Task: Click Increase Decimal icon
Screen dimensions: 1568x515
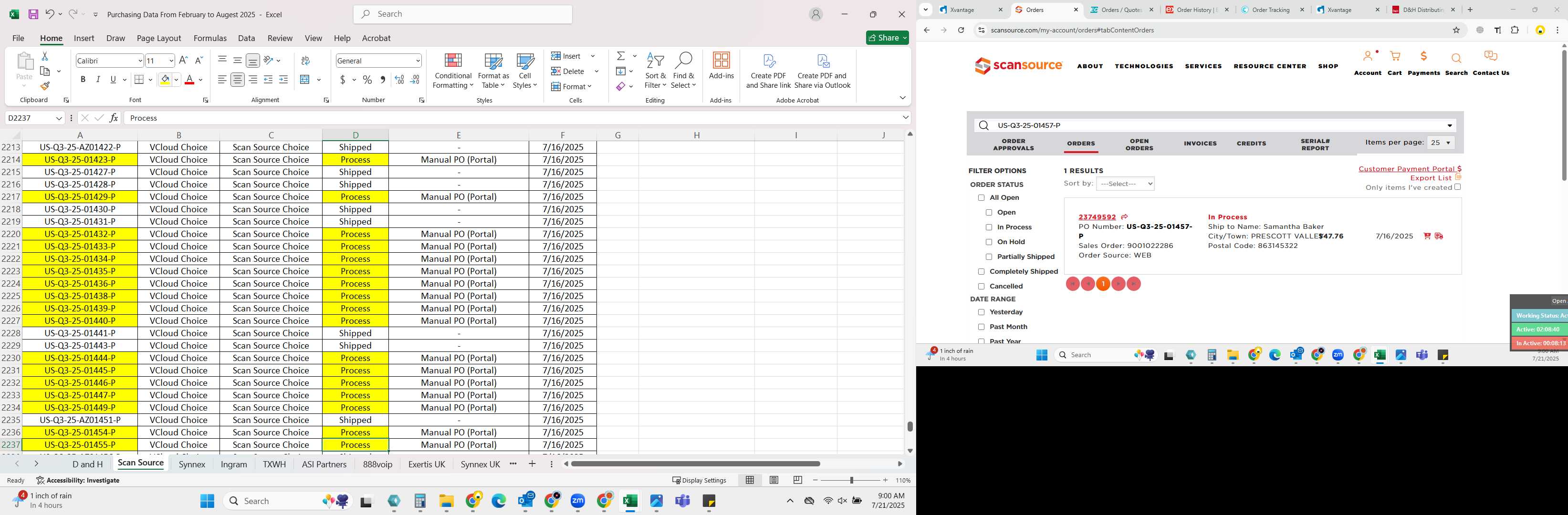Action: pos(399,80)
